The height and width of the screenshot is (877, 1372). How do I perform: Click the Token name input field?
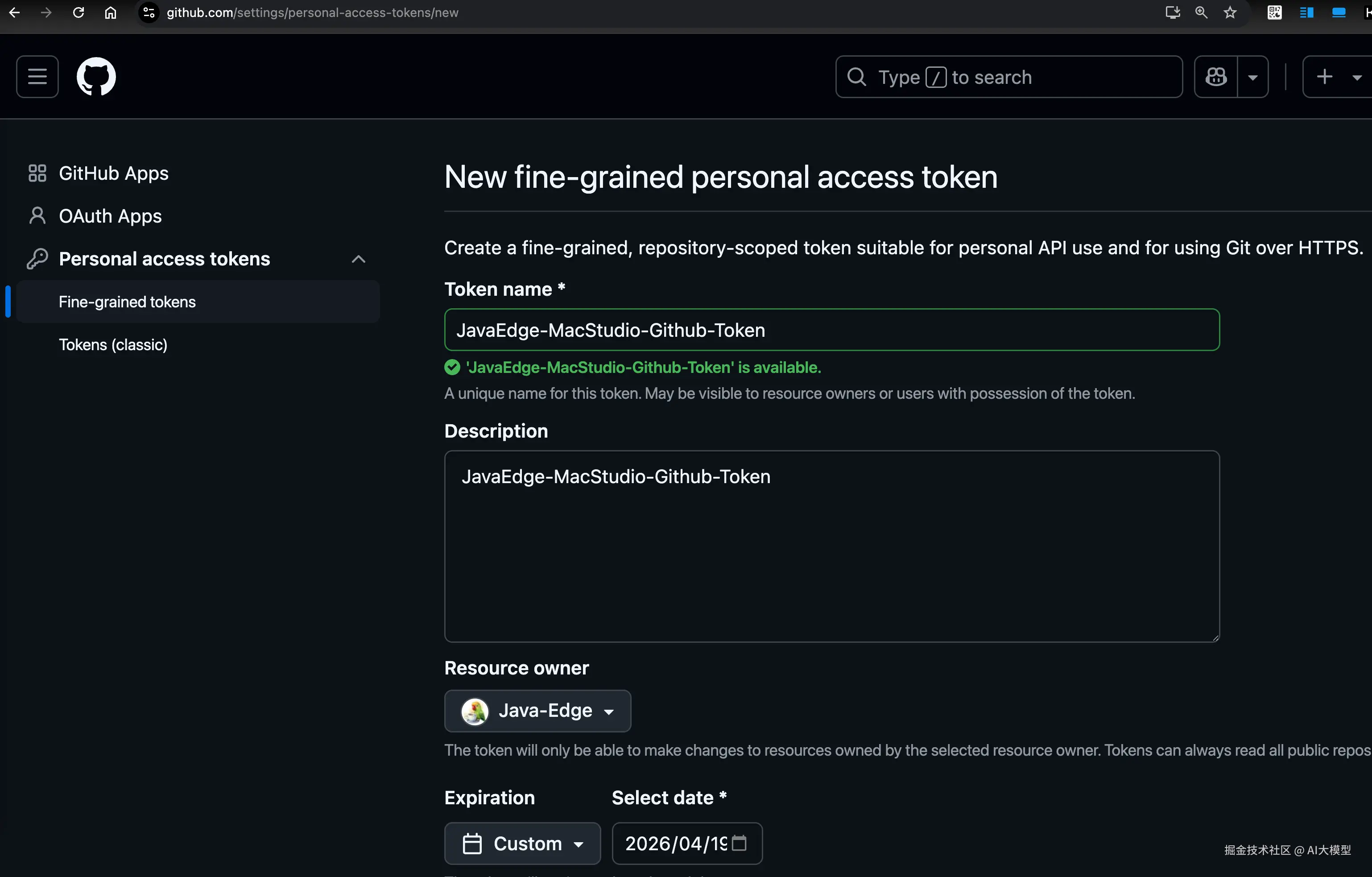tap(831, 330)
